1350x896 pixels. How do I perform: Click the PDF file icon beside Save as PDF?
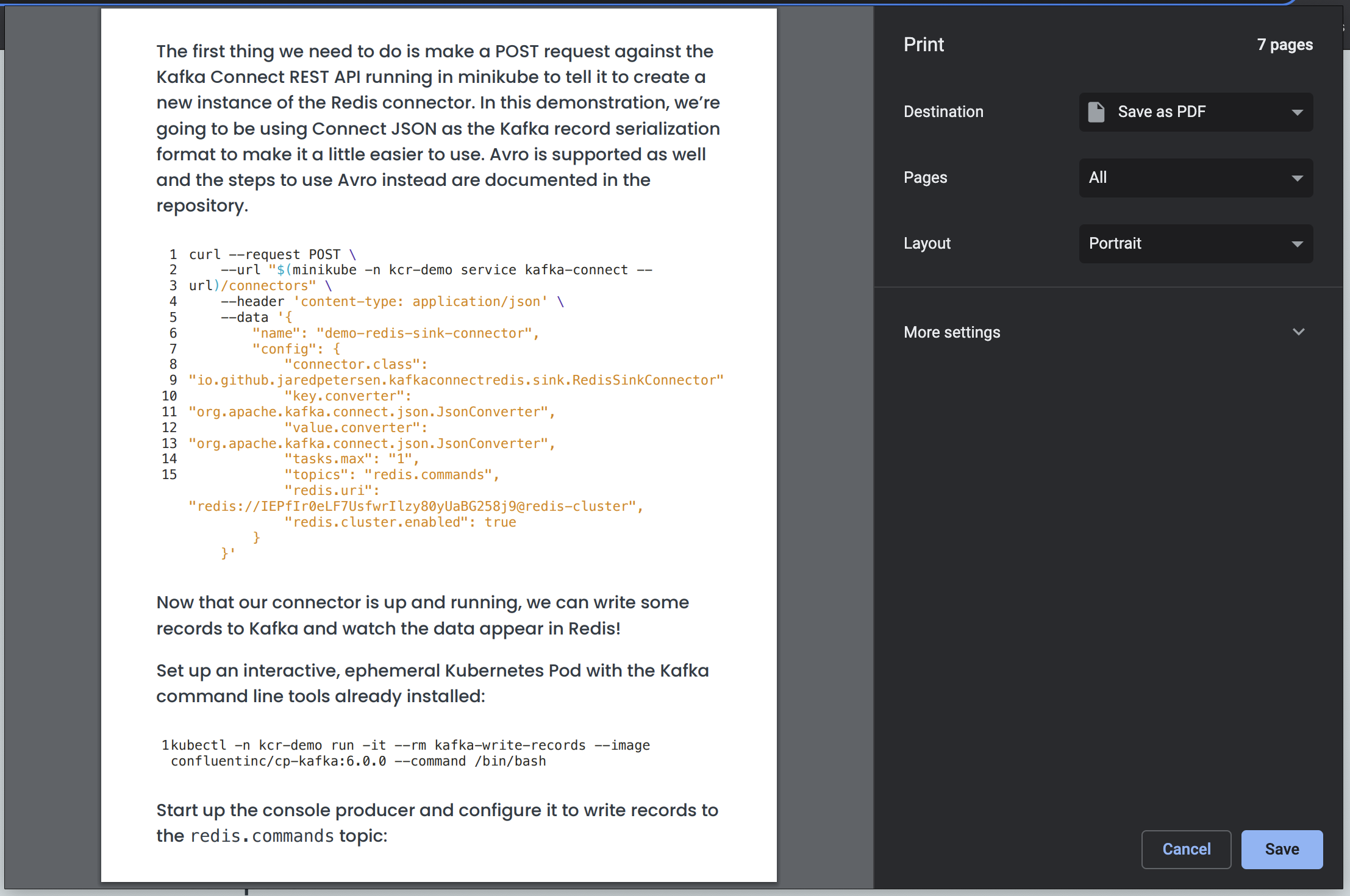[x=1097, y=112]
